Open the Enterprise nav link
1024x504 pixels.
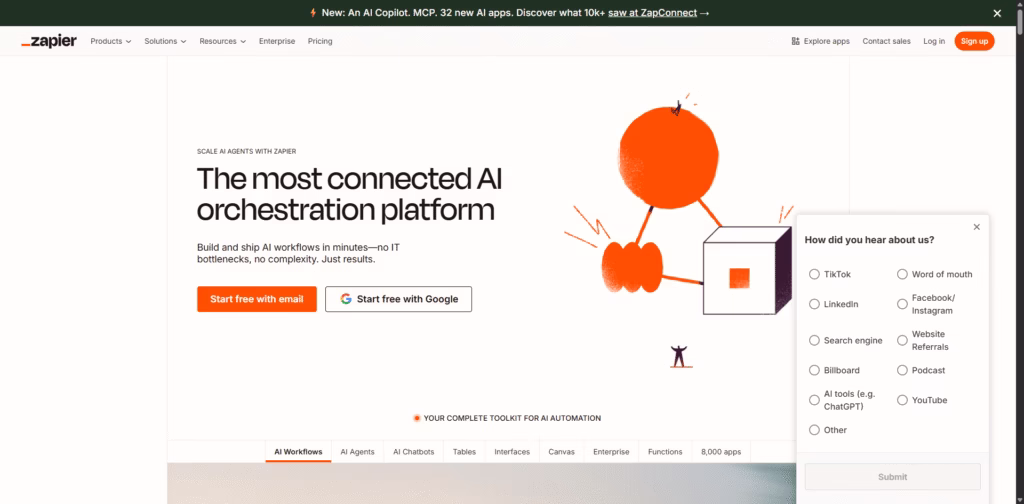coord(277,41)
